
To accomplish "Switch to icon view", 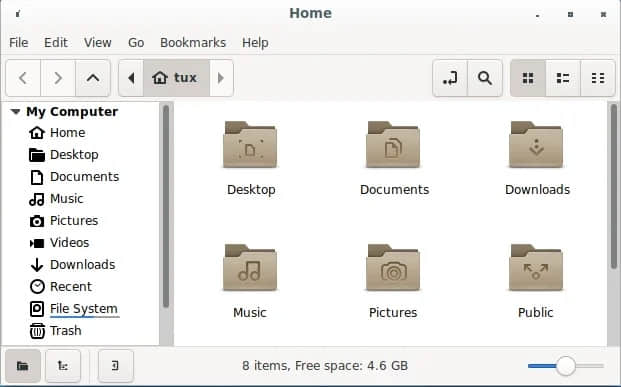I will pos(528,78).
